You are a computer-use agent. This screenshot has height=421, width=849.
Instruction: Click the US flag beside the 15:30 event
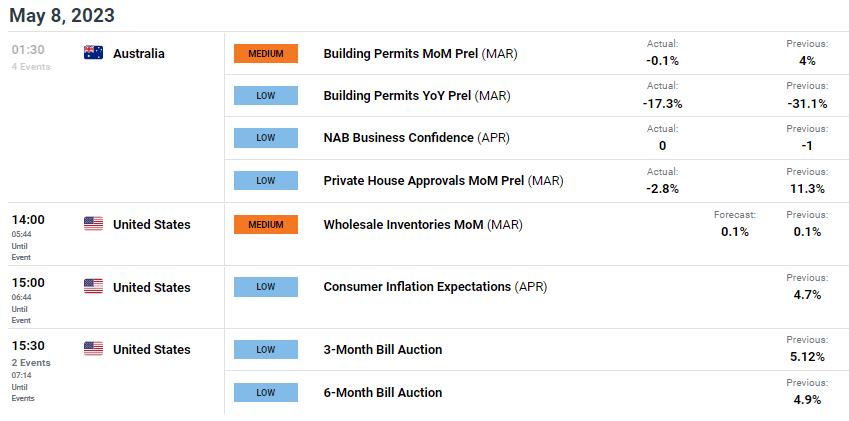93,349
